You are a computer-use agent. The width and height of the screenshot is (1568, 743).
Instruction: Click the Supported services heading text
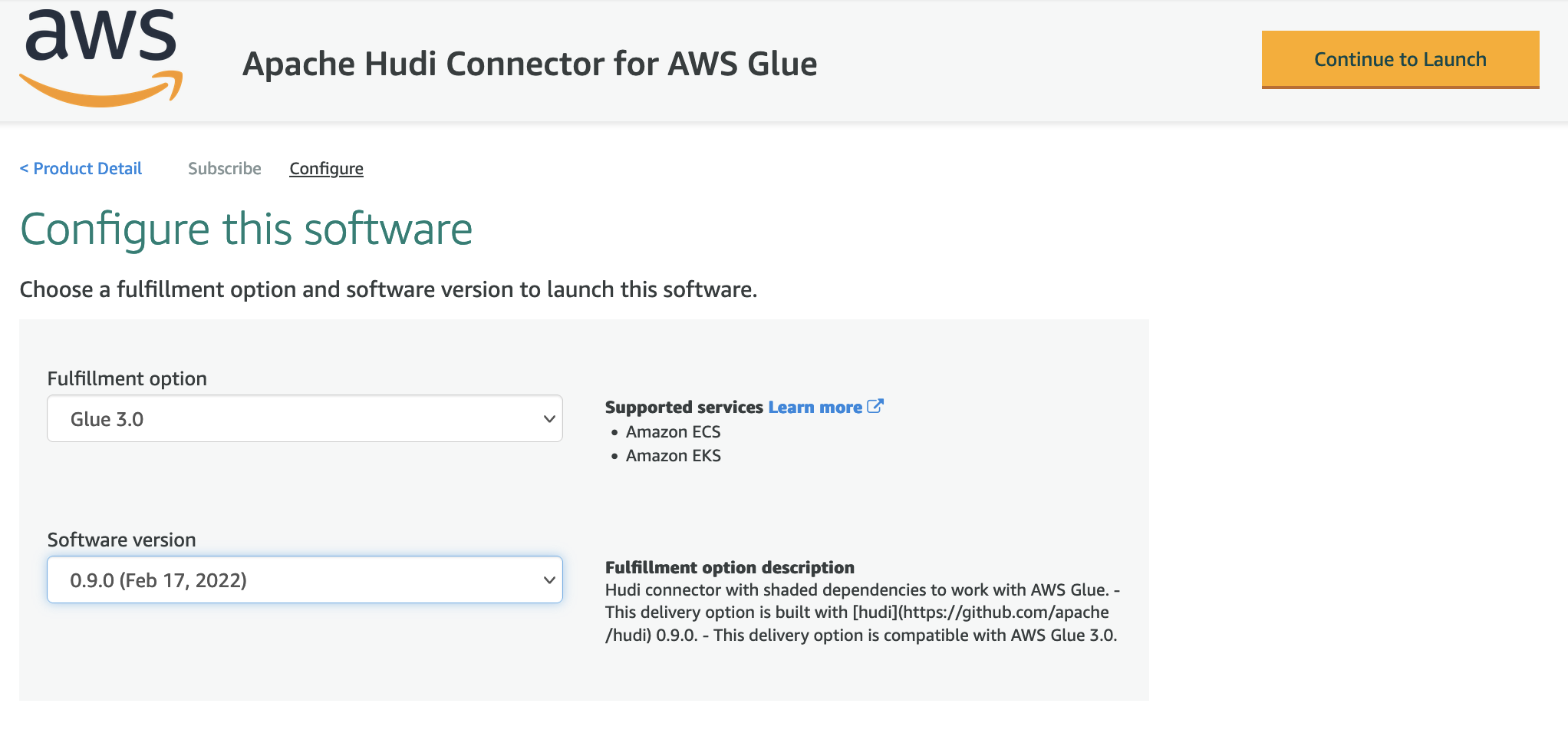pos(684,408)
